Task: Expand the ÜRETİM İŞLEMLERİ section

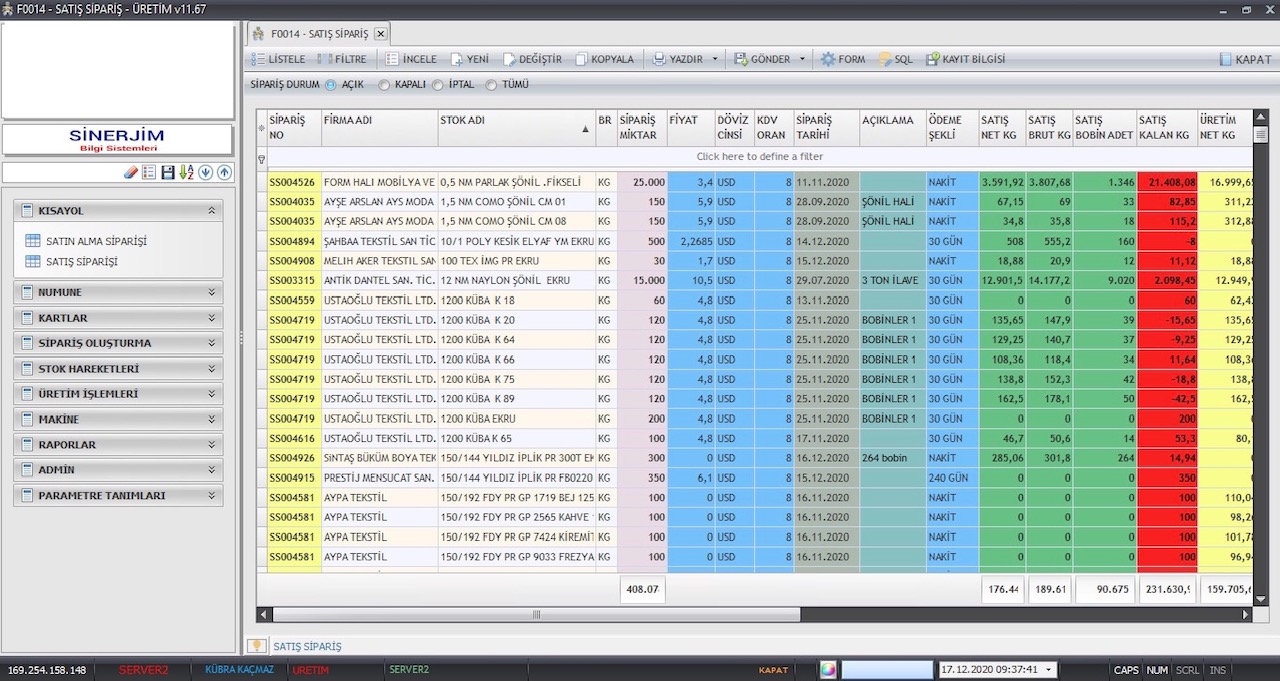Action: (x=118, y=394)
